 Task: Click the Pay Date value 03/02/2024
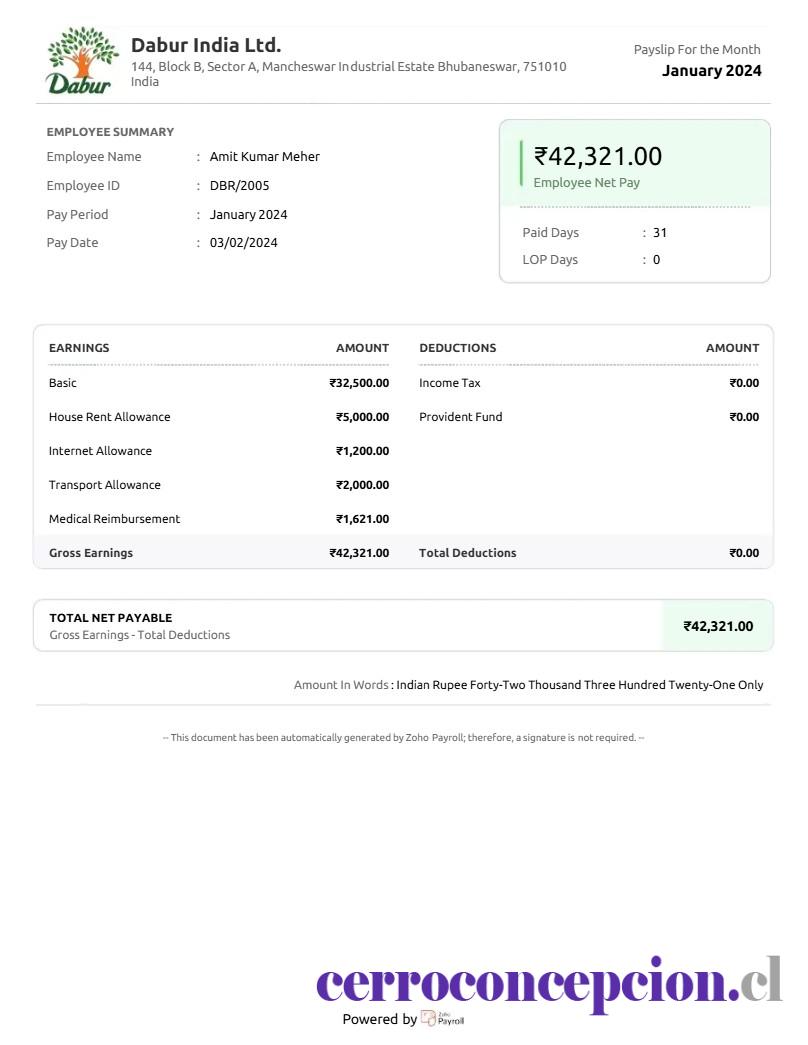pos(243,243)
